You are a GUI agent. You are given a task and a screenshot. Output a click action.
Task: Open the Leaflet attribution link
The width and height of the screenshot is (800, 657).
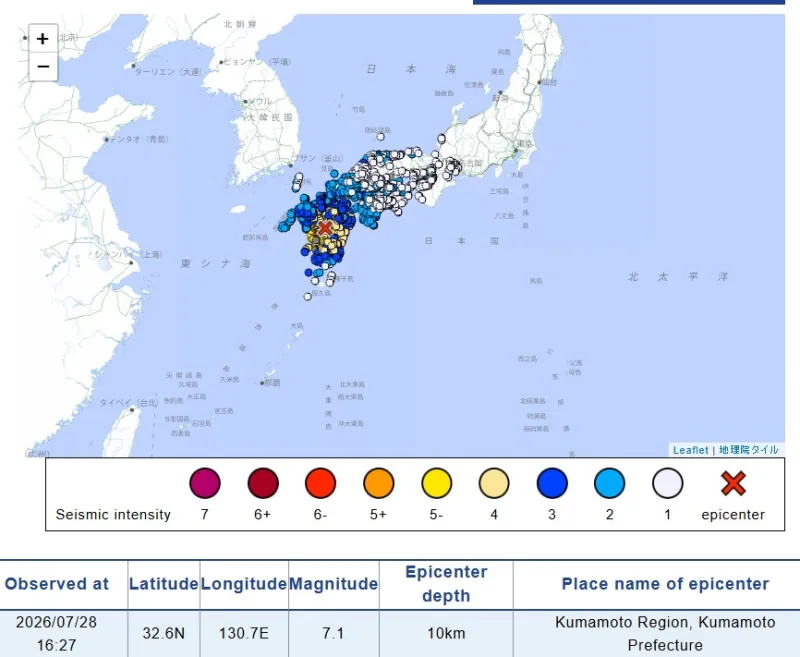click(x=690, y=450)
